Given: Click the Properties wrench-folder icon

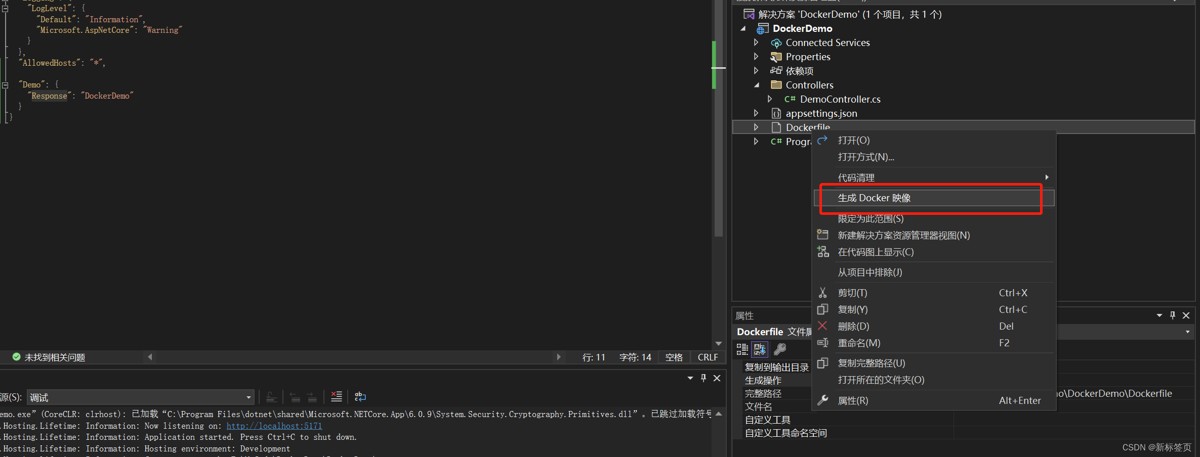Looking at the screenshot, I should pos(776,57).
